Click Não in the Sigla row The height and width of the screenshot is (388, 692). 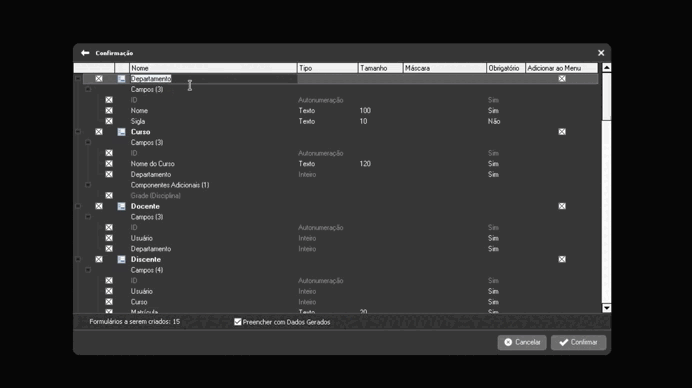pos(494,121)
